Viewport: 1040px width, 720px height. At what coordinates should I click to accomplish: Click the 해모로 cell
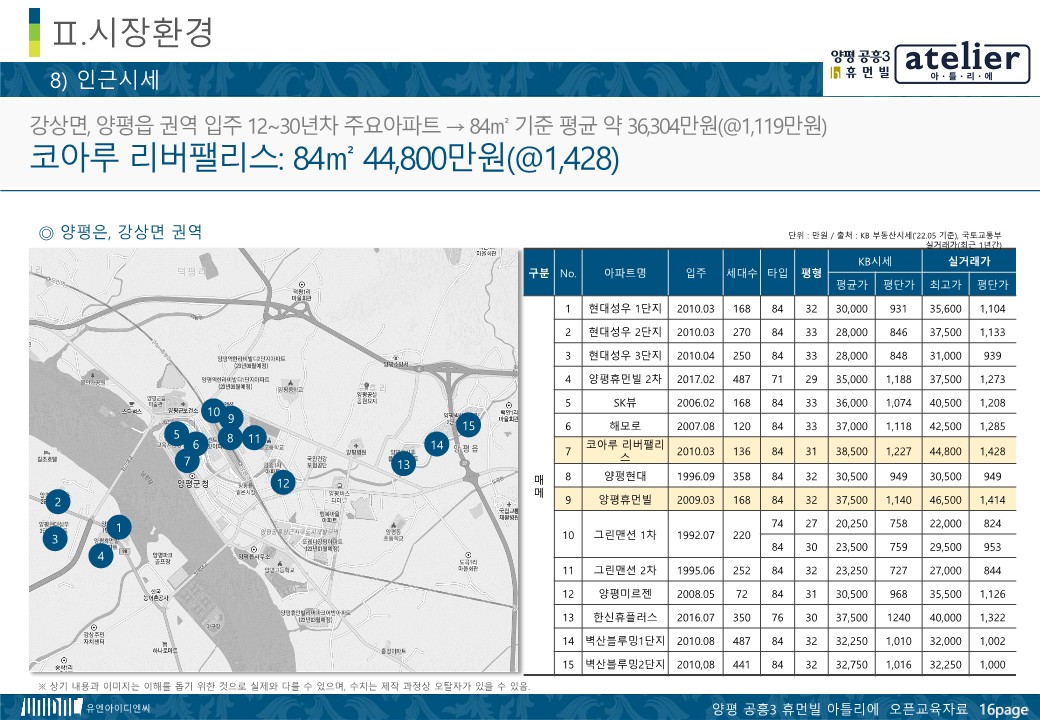pyautogui.click(x=625, y=426)
